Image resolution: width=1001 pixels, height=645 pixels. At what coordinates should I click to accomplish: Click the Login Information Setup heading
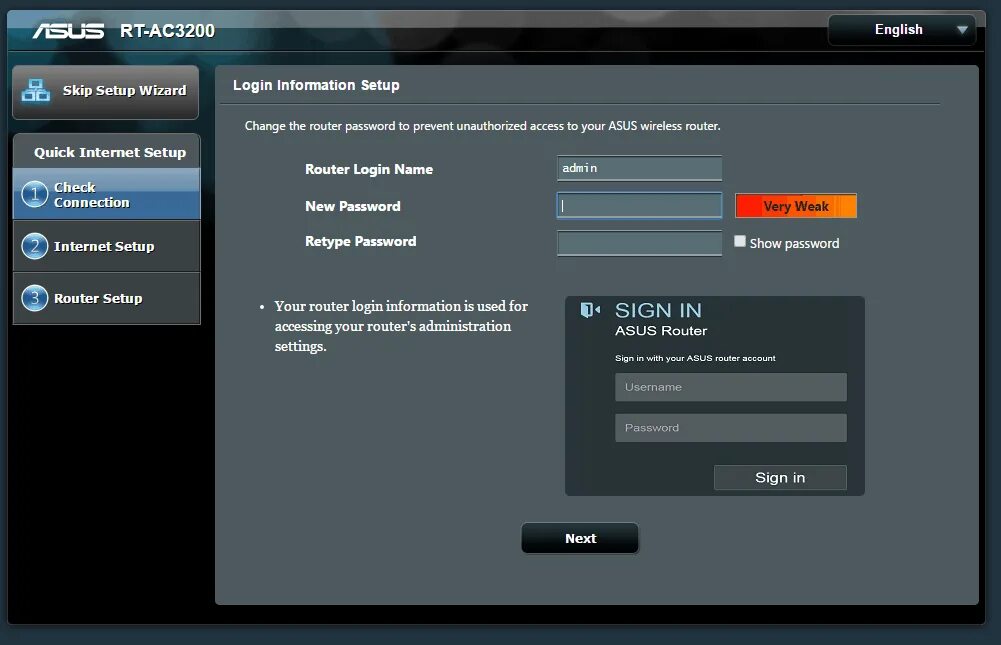tap(316, 85)
